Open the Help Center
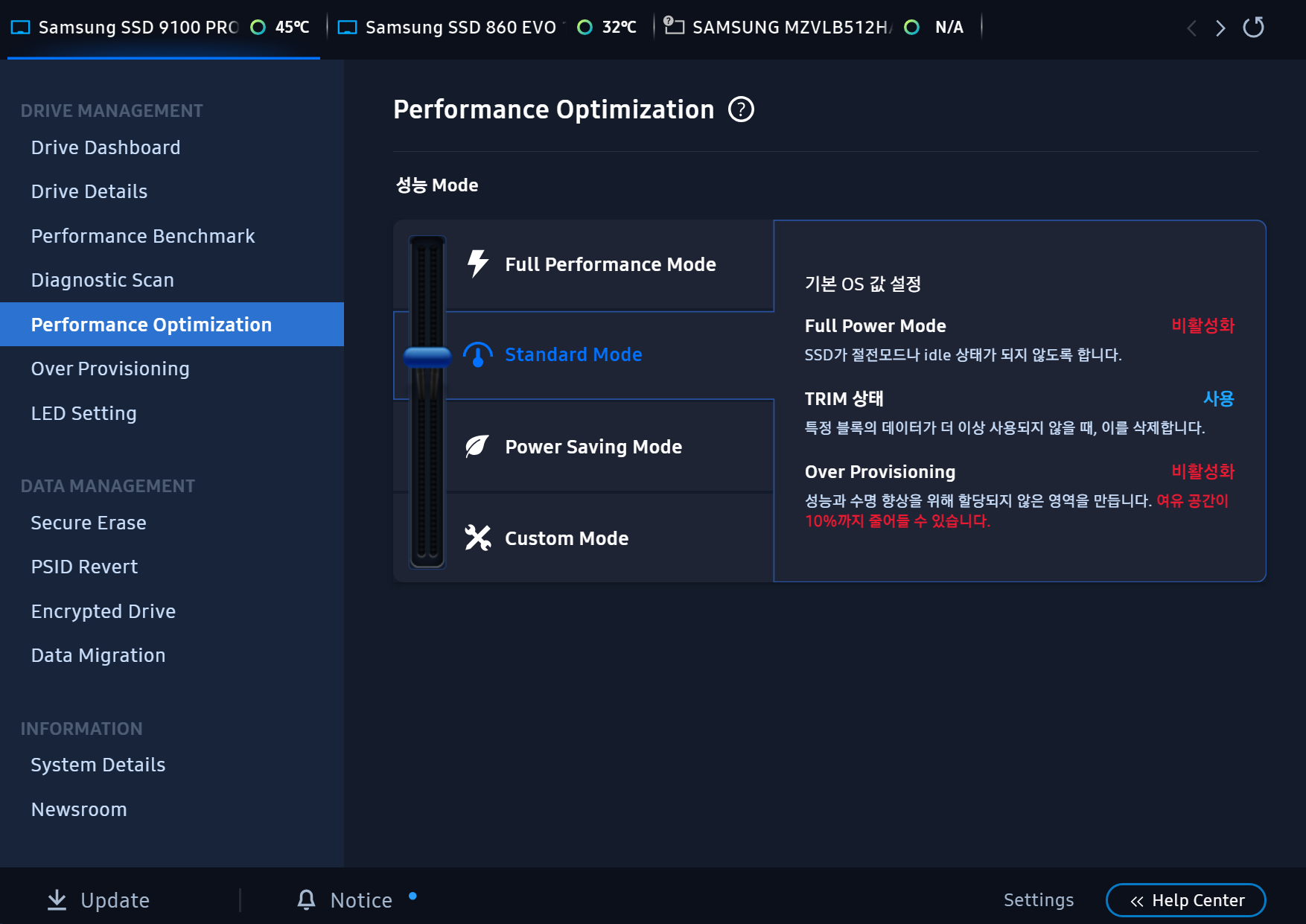The height and width of the screenshot is (924, 1306). click(1186, 900)
